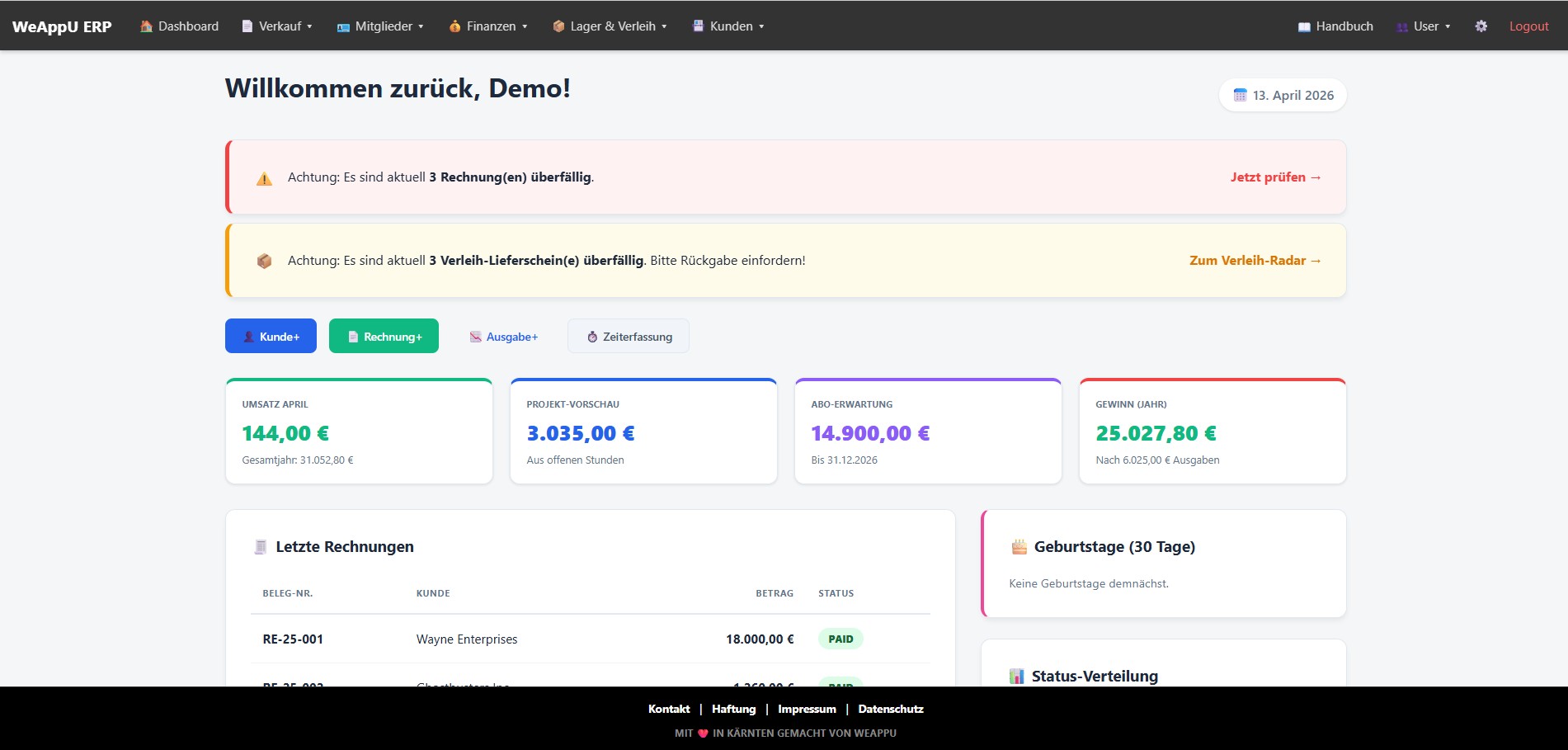
Task: Open the Mitglieder menu
Action: click(x=380, y=26)
